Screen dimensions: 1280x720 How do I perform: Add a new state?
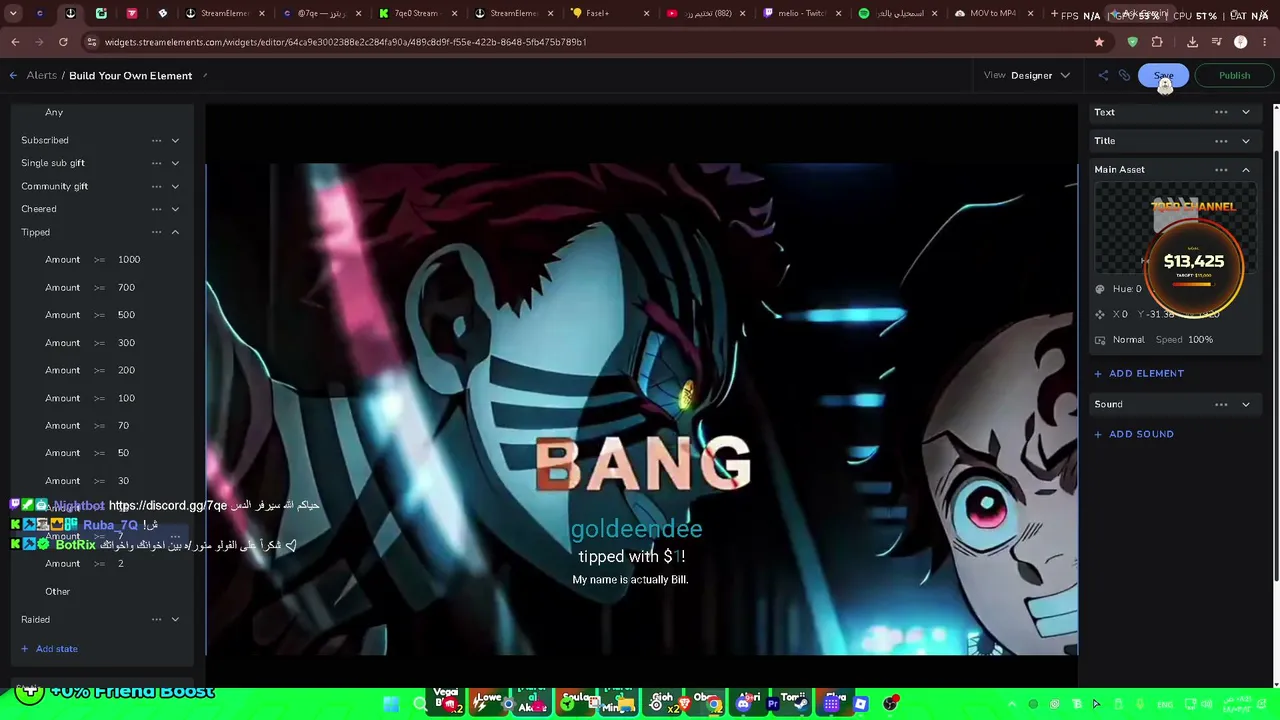click(49, 649)
